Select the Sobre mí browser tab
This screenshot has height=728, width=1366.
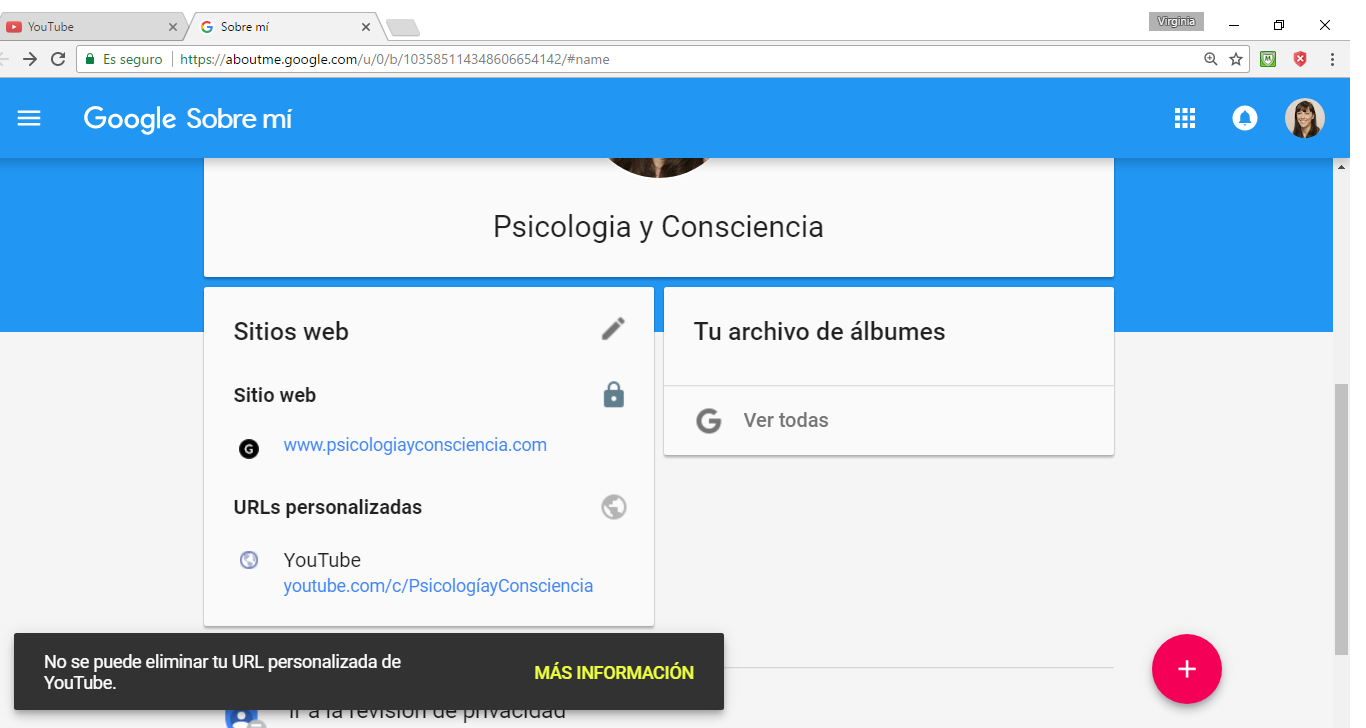click(x=285, y=27)
